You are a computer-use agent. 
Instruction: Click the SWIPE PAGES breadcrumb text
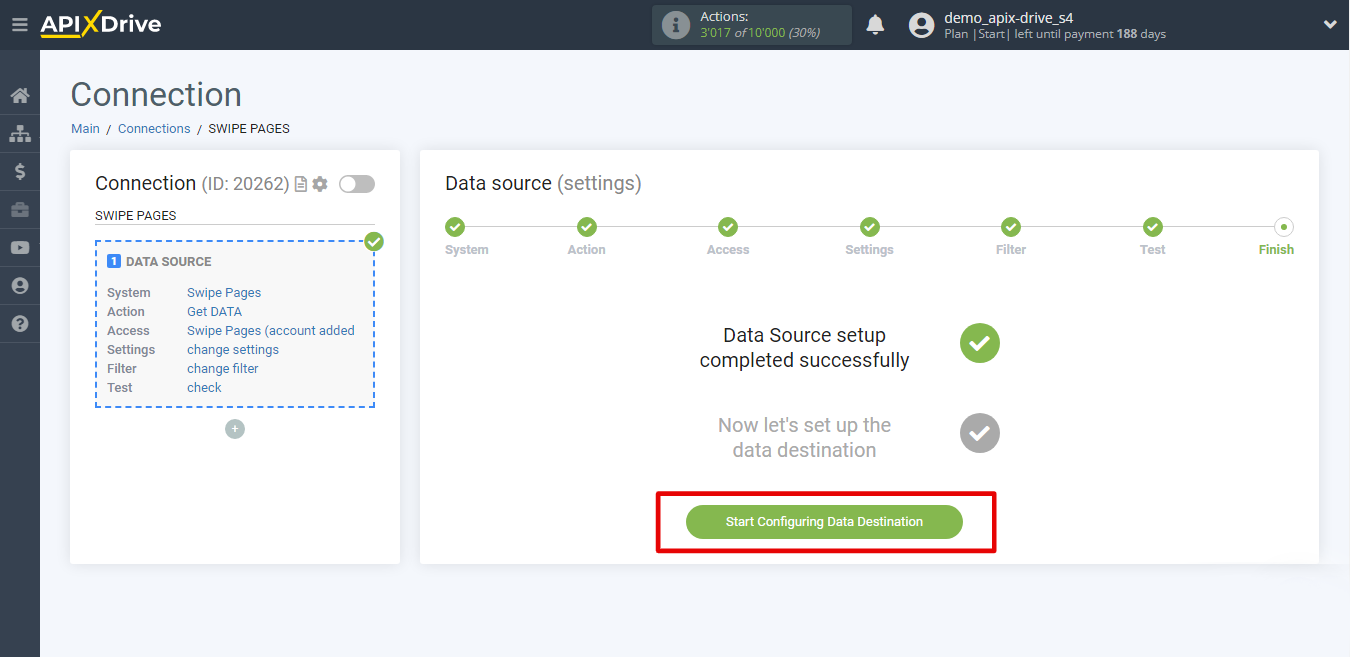tap(249, 129)
